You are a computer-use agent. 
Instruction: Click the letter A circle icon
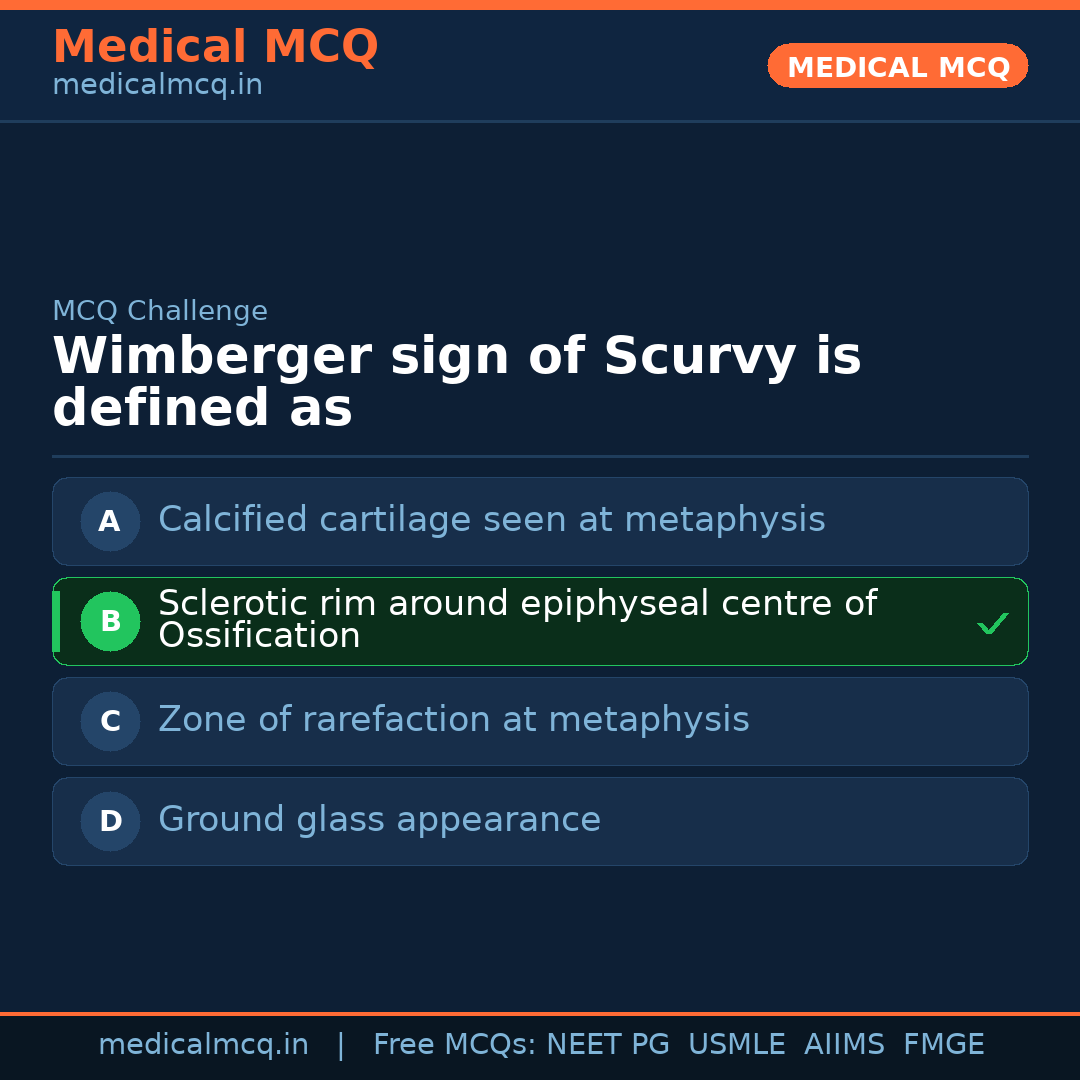(x=110, y=521)
